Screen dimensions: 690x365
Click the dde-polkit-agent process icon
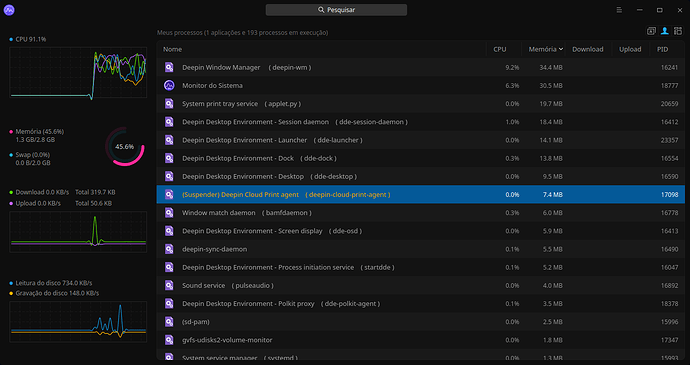tap(169, 303)
